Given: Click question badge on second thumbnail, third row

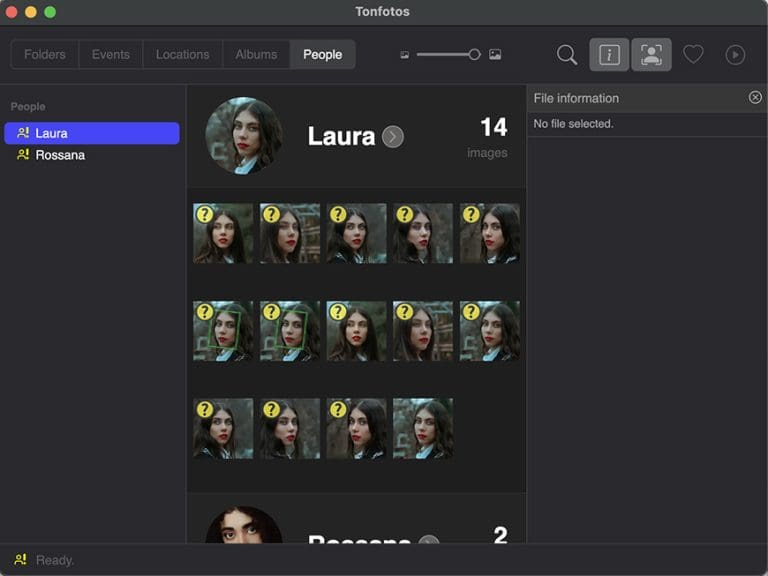Looking at the screenshot, I should point(271,409).
